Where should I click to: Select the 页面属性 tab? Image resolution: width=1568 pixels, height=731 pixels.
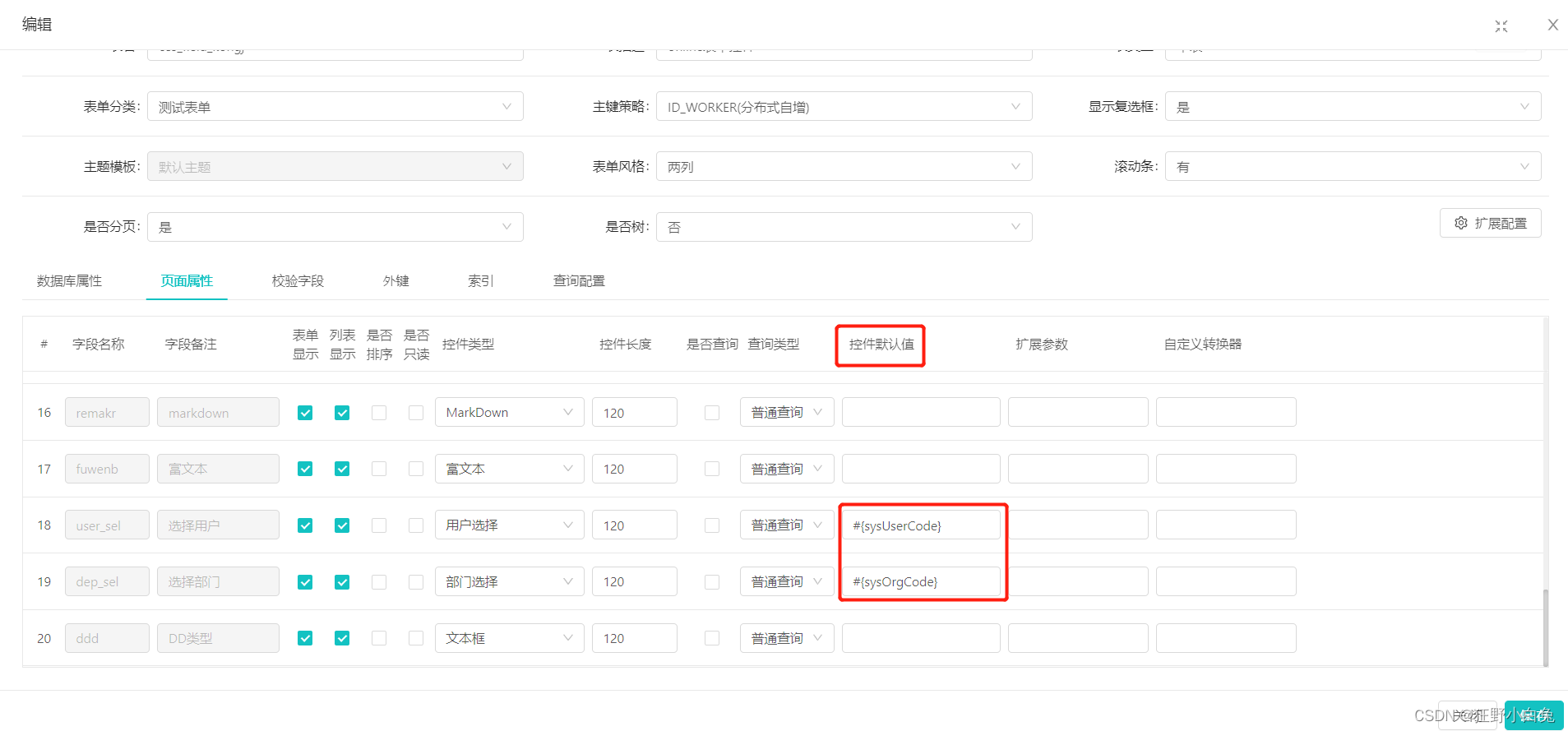tap(187, 281)
